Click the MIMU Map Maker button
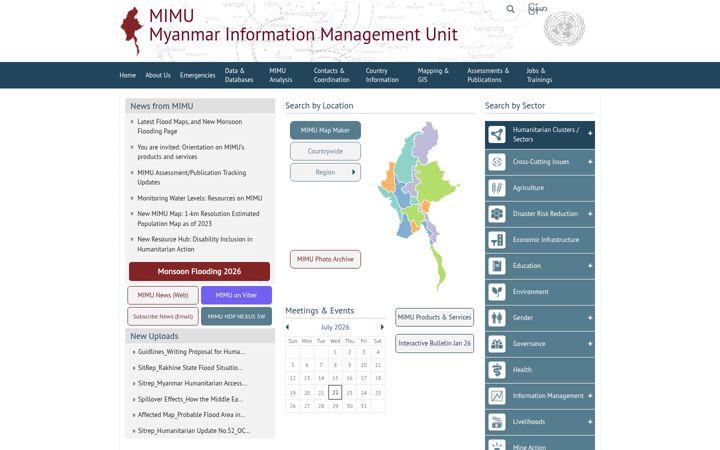Image resolution: width=720 pixels, height=450 pixels. point(325,130)
